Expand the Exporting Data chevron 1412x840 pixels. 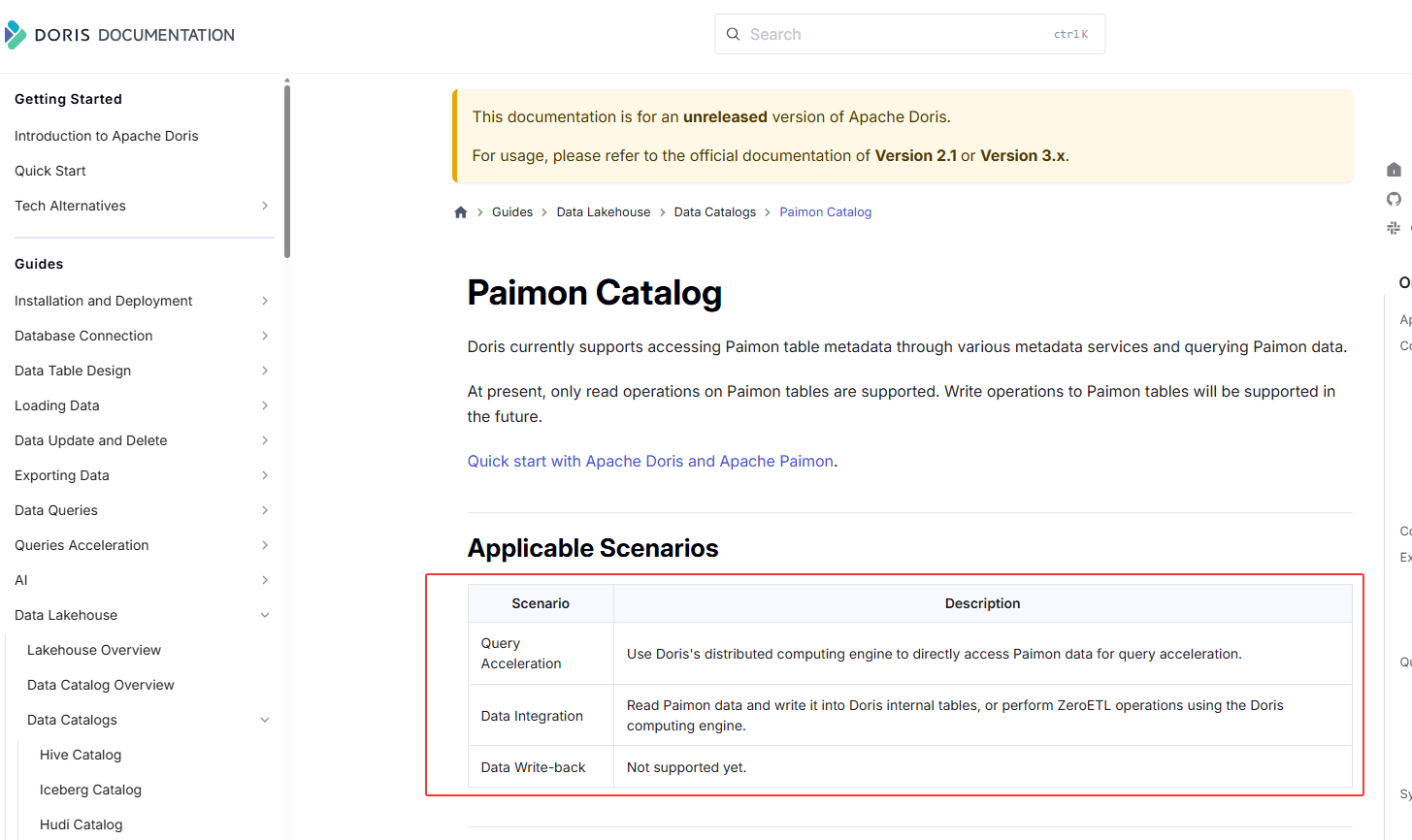(x=265, y=475)
